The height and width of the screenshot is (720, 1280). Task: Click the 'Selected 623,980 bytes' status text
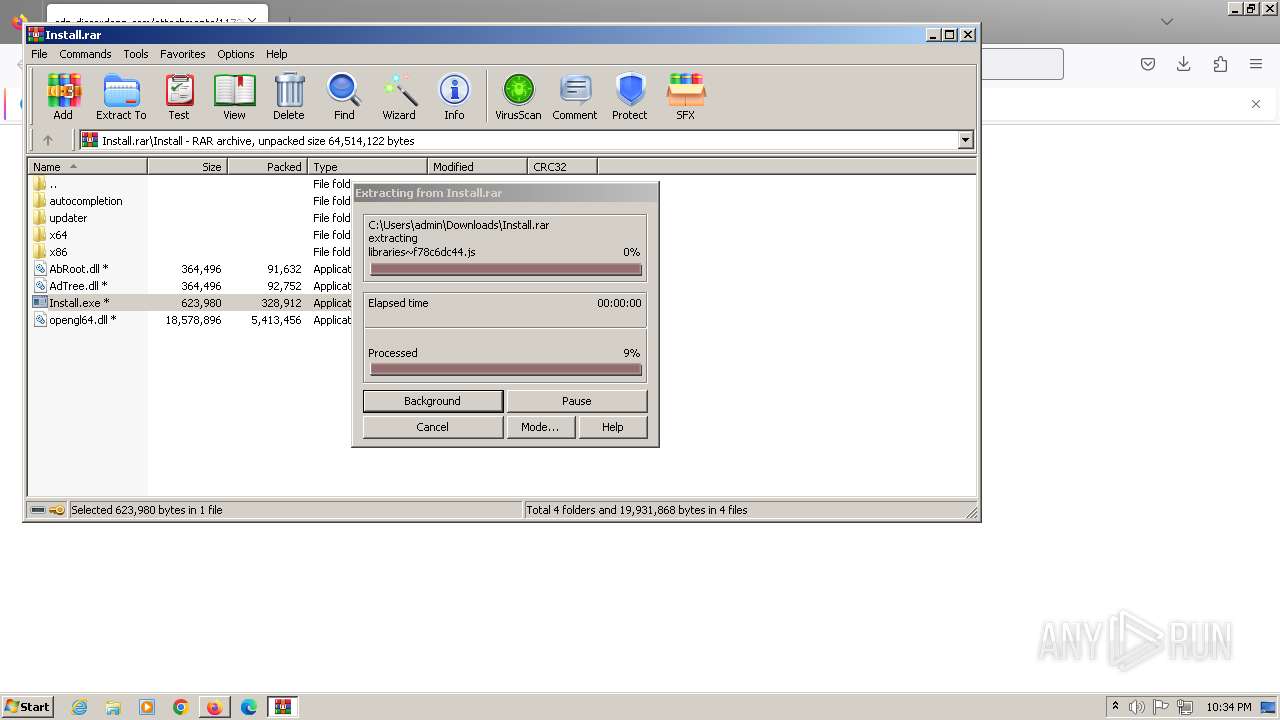click(x=147, y=510)
